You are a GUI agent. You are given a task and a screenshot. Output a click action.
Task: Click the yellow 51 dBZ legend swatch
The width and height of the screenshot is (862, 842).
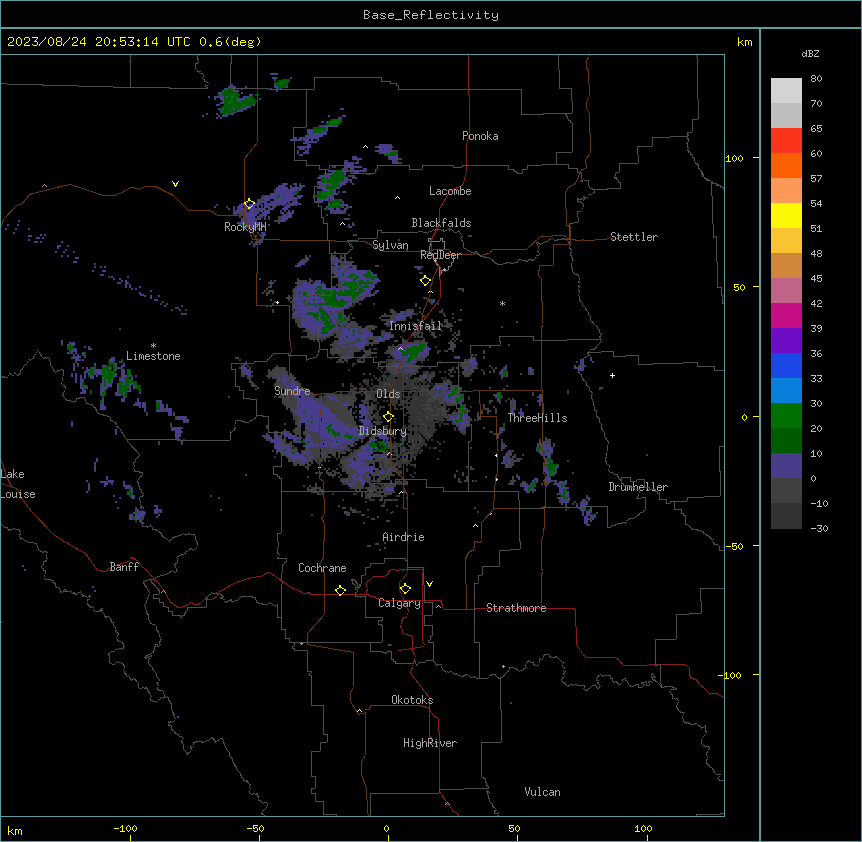tap(786, 215)
